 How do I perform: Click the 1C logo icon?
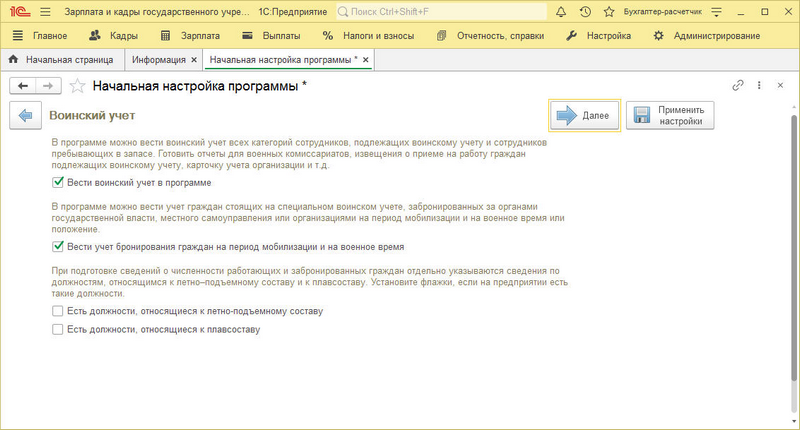click(x=17, y=11)
